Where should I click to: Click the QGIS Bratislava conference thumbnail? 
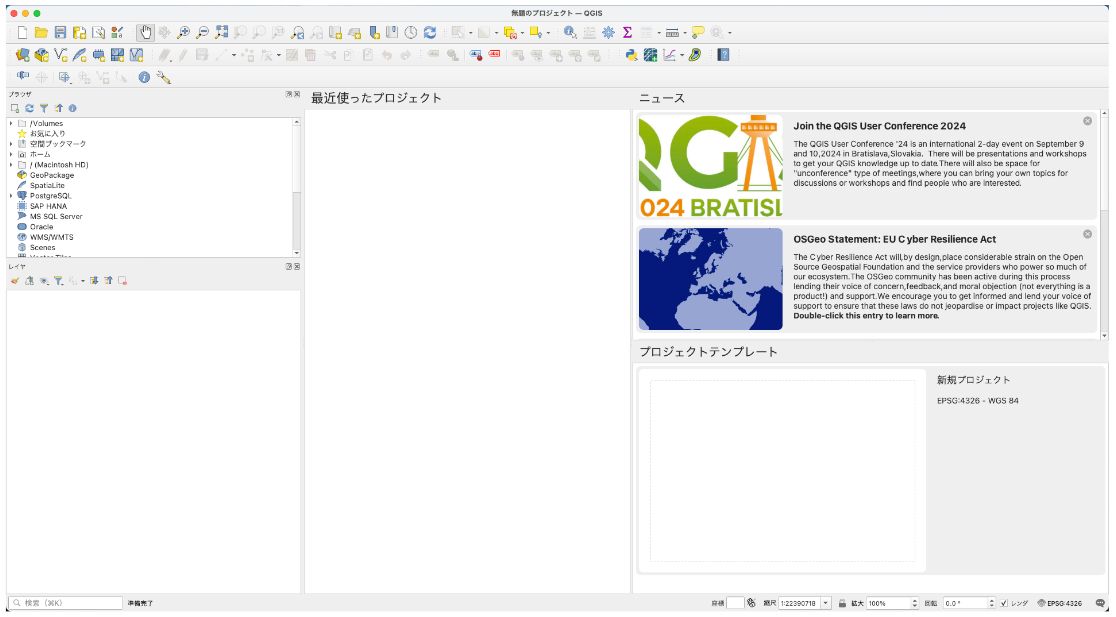(x=710, y=166)
